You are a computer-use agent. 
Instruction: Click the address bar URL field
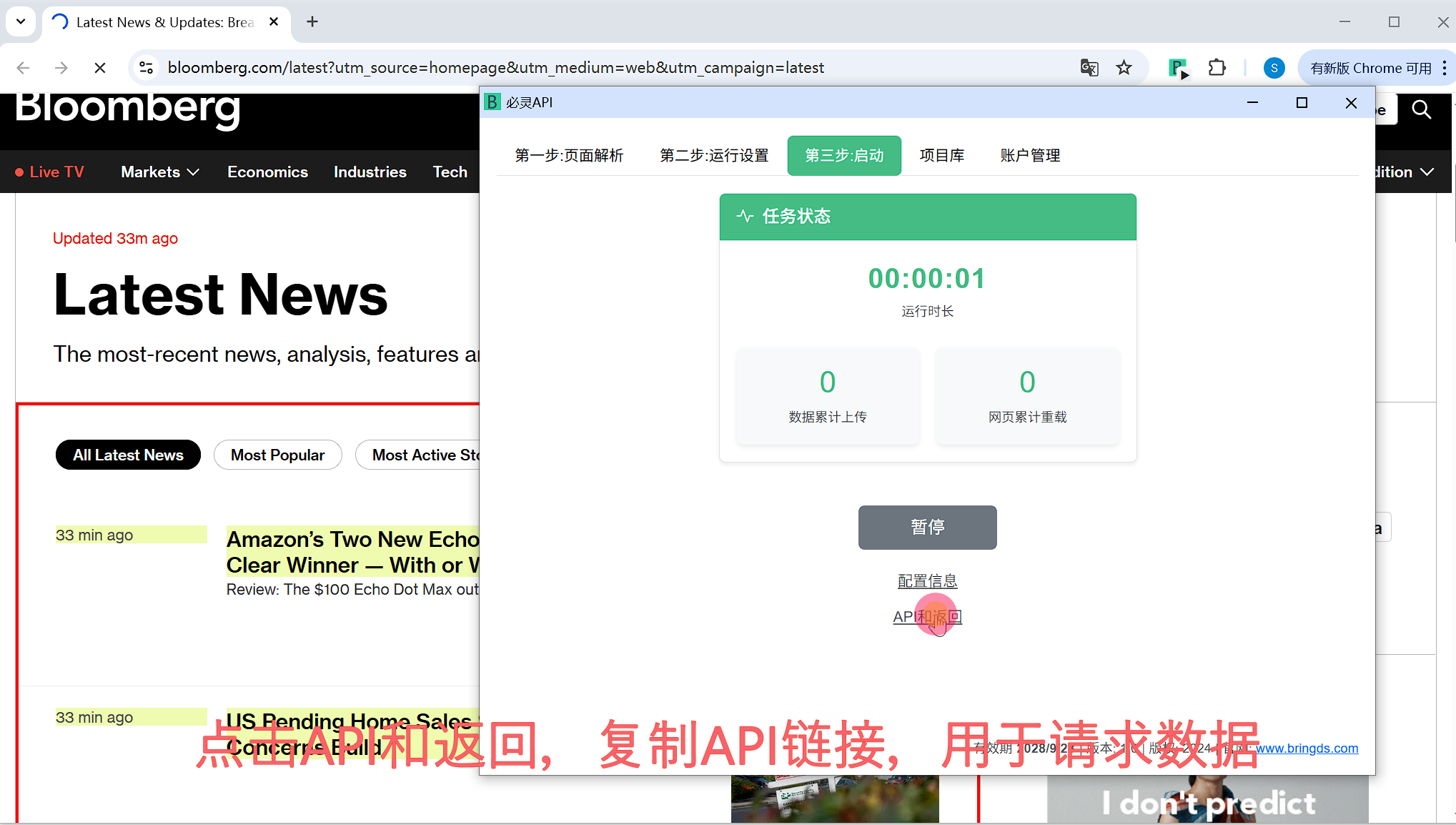pos(495,68)
